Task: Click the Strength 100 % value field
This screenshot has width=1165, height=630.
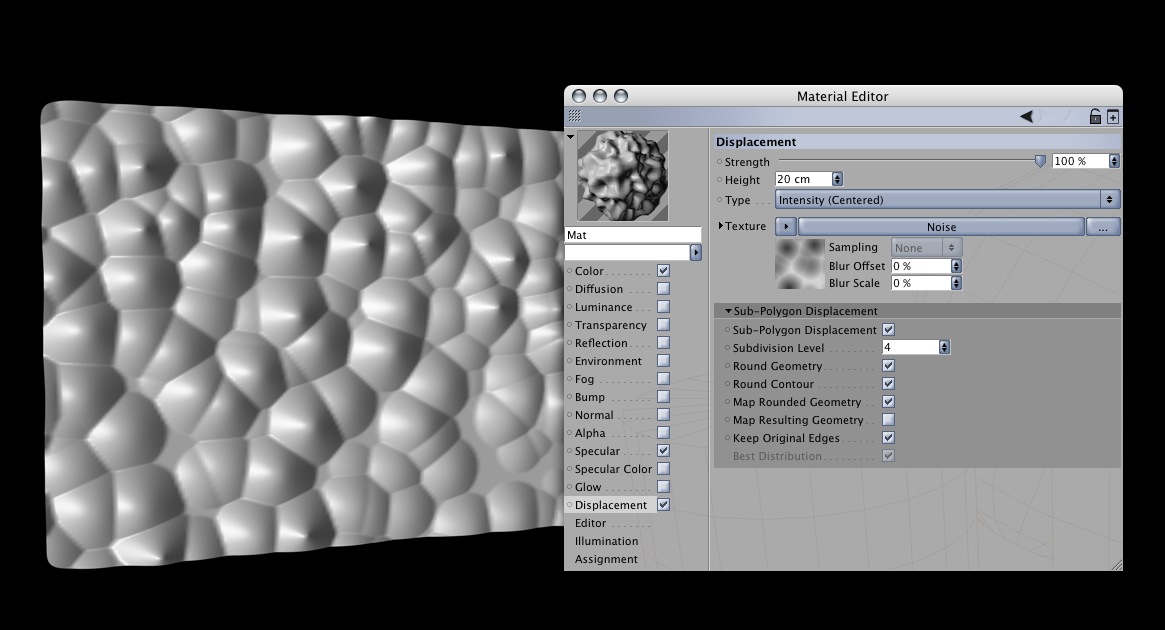Action: tap(1080, 161)
